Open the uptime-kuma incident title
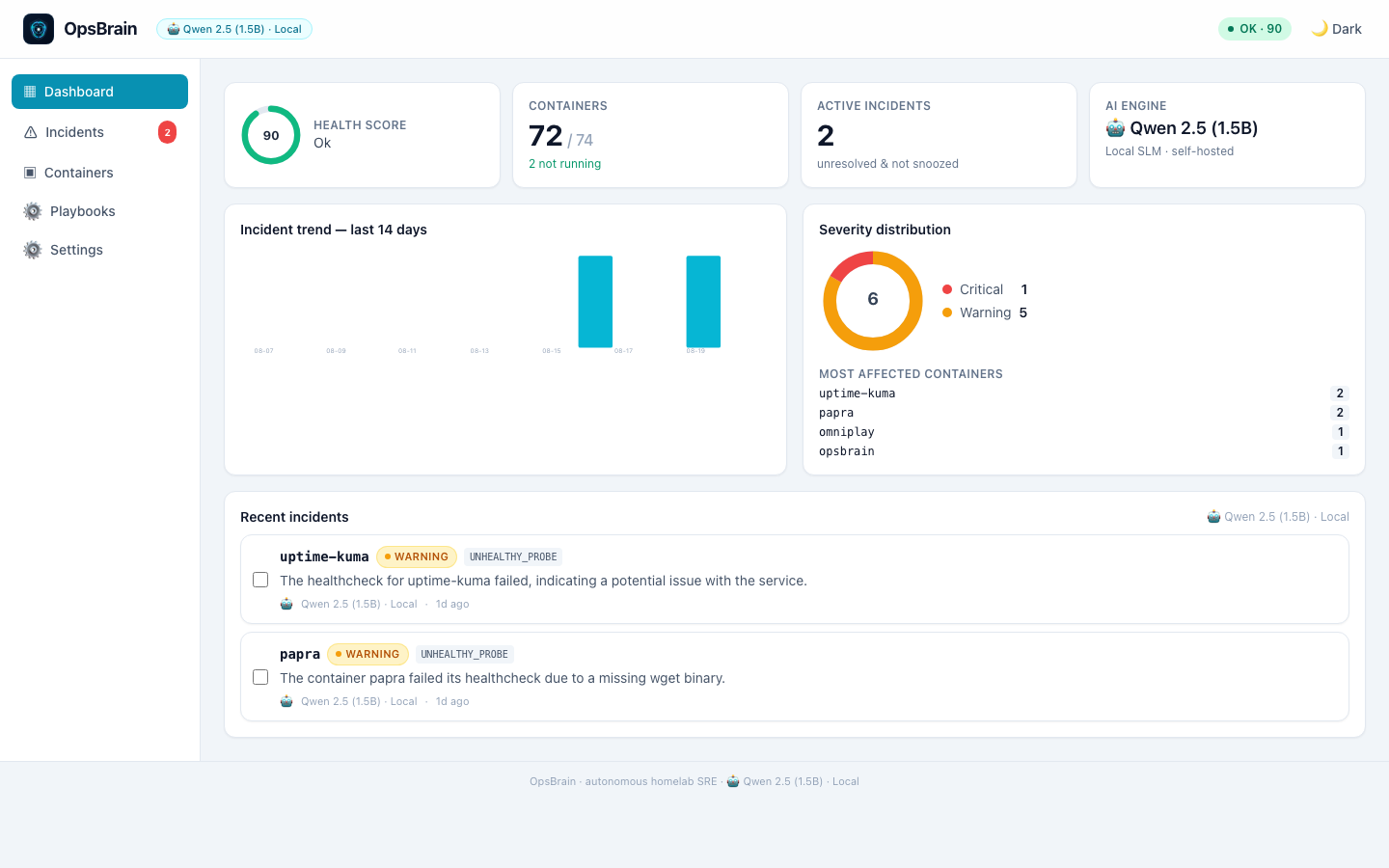This screenshot has width=1389, height=868. pyautogui.click(x=324, y=556)
